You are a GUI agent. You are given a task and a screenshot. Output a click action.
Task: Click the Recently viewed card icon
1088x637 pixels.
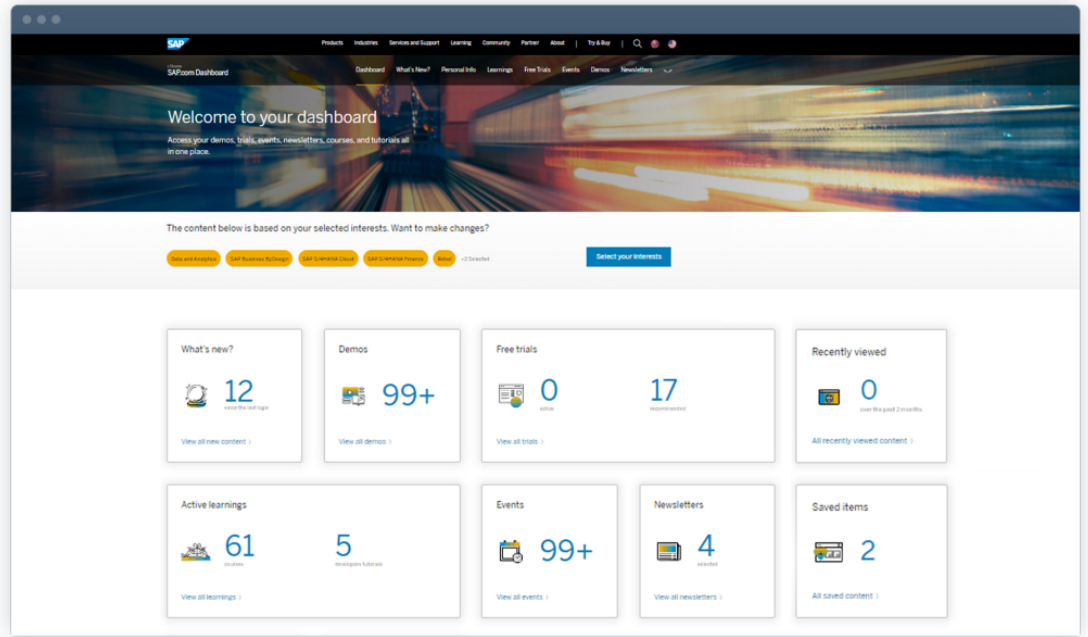(828, 397)
